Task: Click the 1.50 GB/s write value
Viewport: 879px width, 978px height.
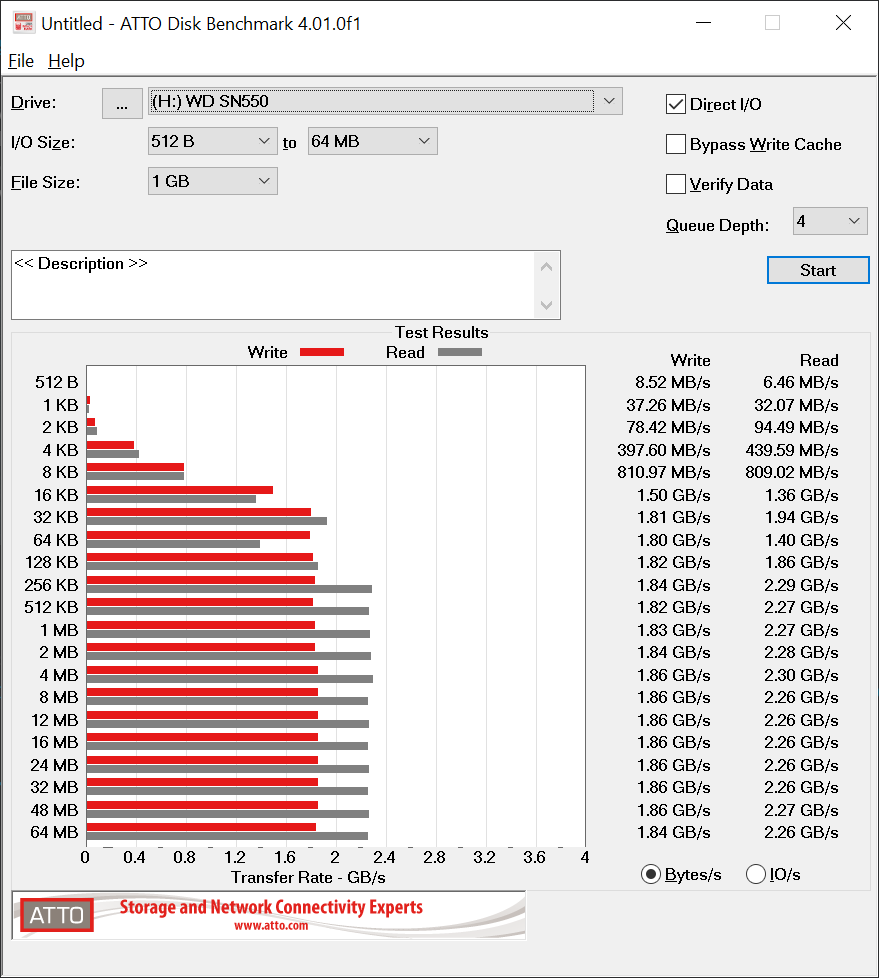Action: pyautogui.click(x=674, y=495)
